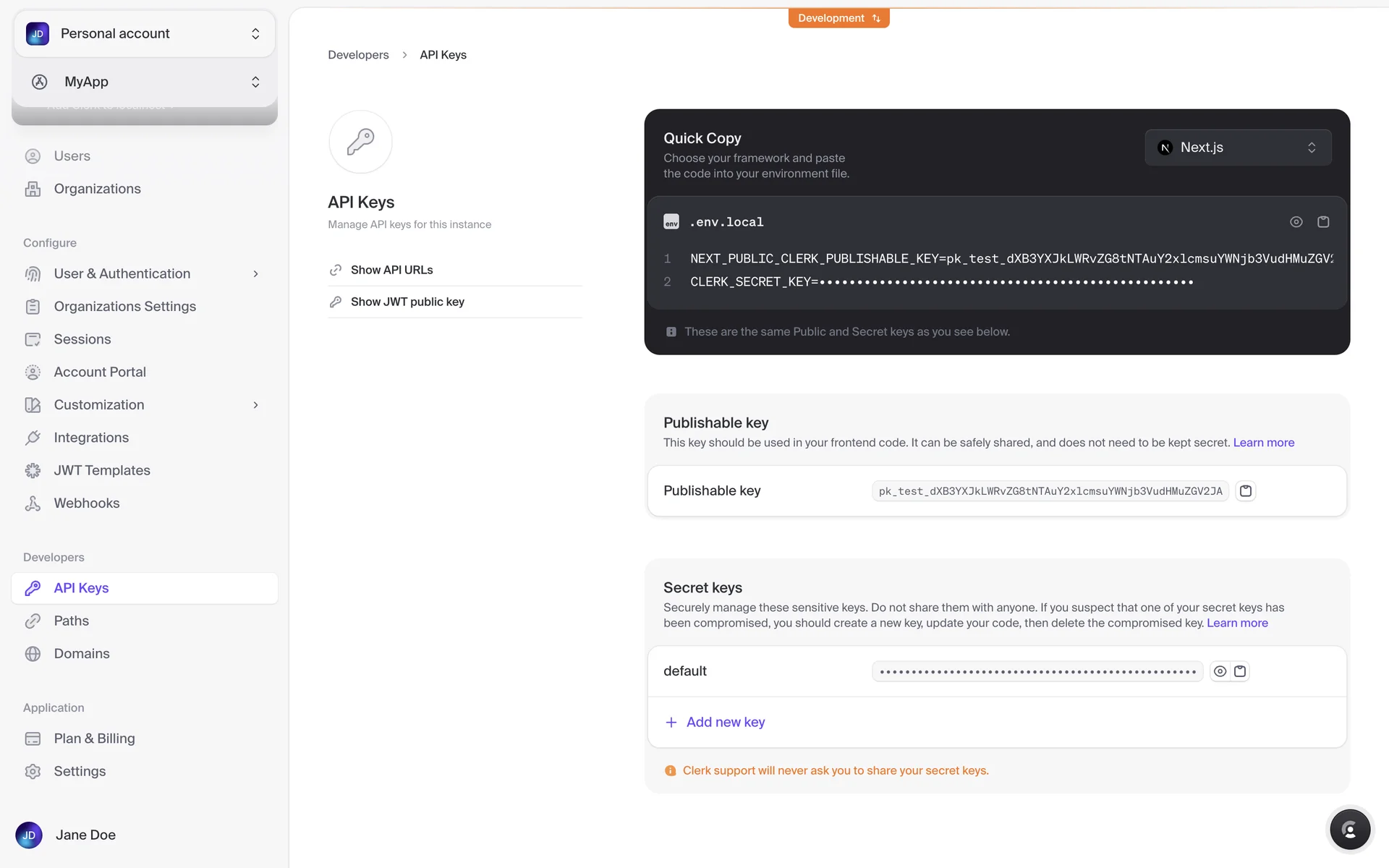
Task: Open the Next.js framework dropdown
Action: point(1237,148)
